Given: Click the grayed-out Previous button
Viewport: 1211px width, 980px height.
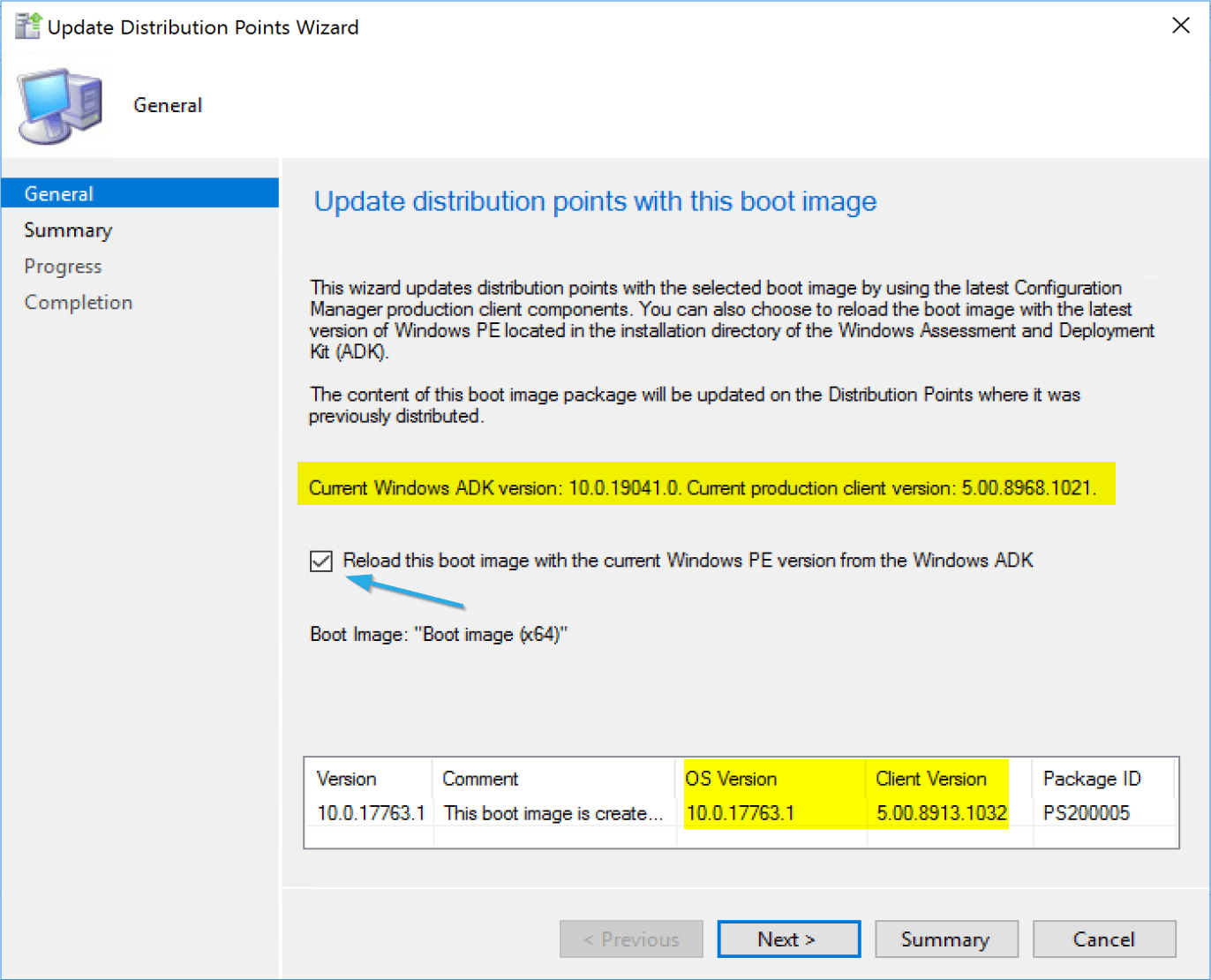Looking at the screenshot, I should click(x=631, y=939).
